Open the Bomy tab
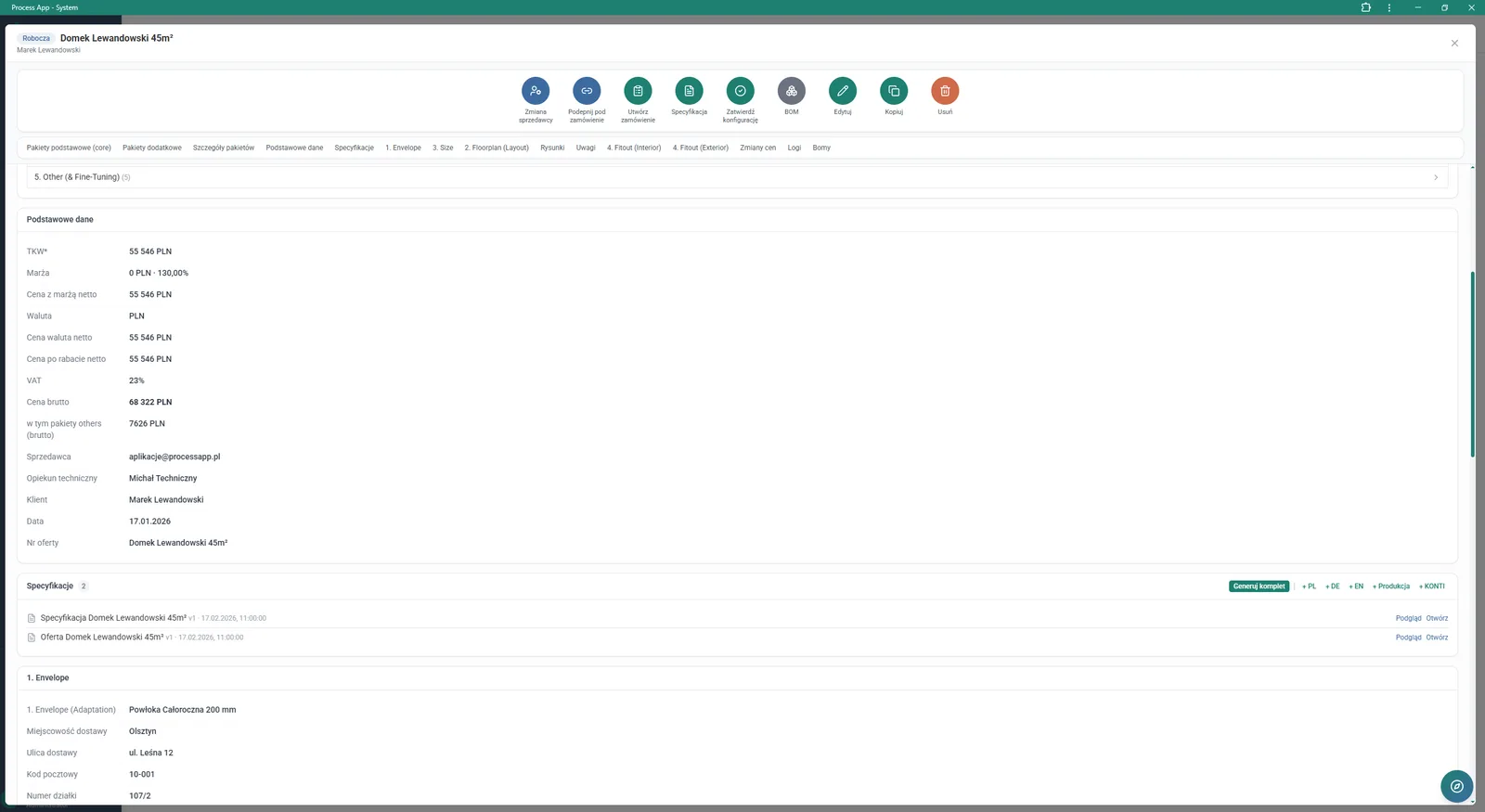This screenshot has height=812, width=1485. click(x=821, y=148)
